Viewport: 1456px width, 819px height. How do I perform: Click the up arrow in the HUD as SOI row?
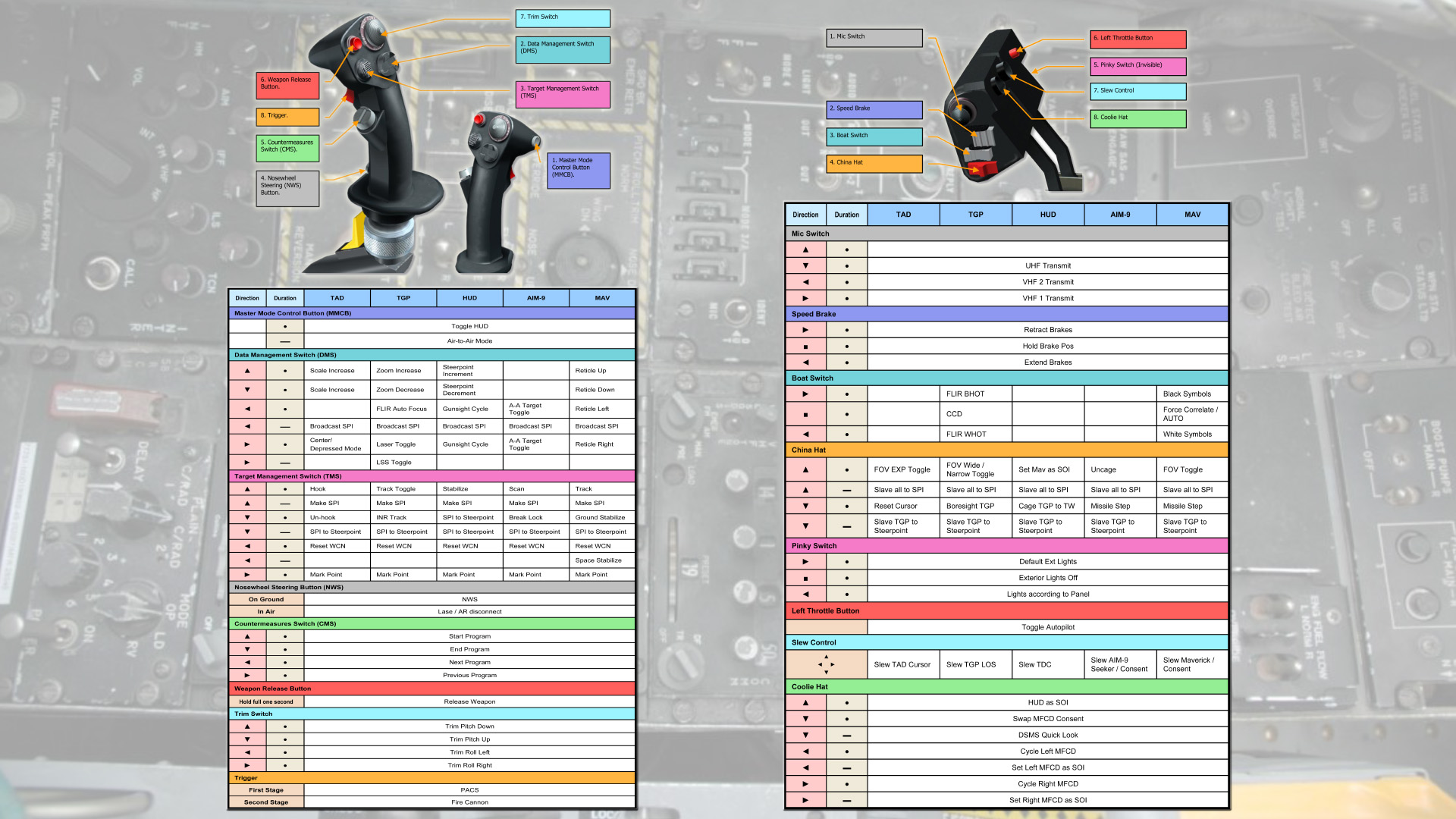click(805, 703)
